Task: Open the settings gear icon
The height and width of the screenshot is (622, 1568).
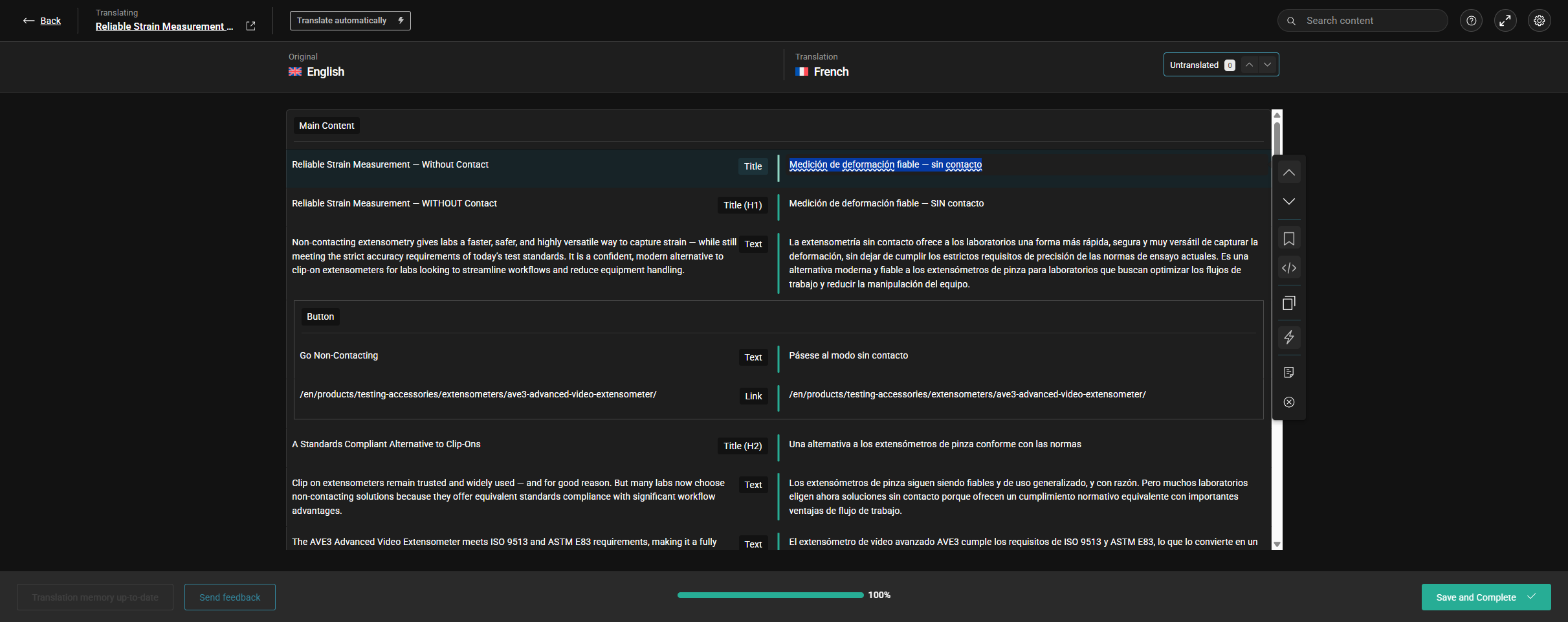Action: coord(1539,21)
